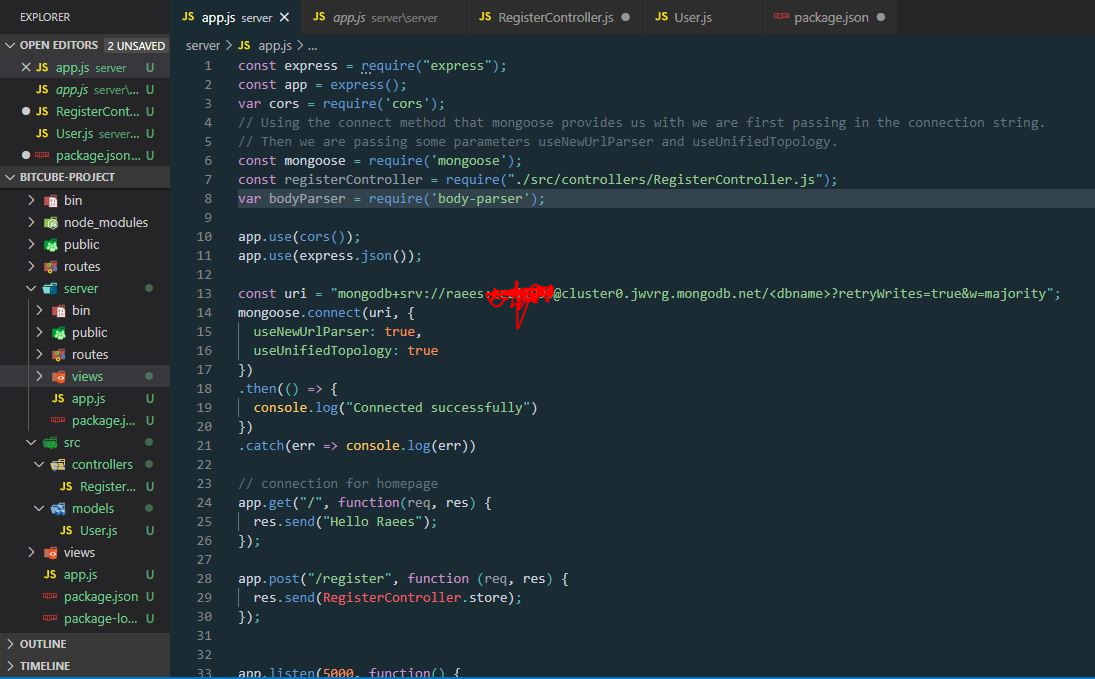Open the RegisterController.js tab
The height and width of the screenshot is (679, 1095).
click(x=554, y=17)
